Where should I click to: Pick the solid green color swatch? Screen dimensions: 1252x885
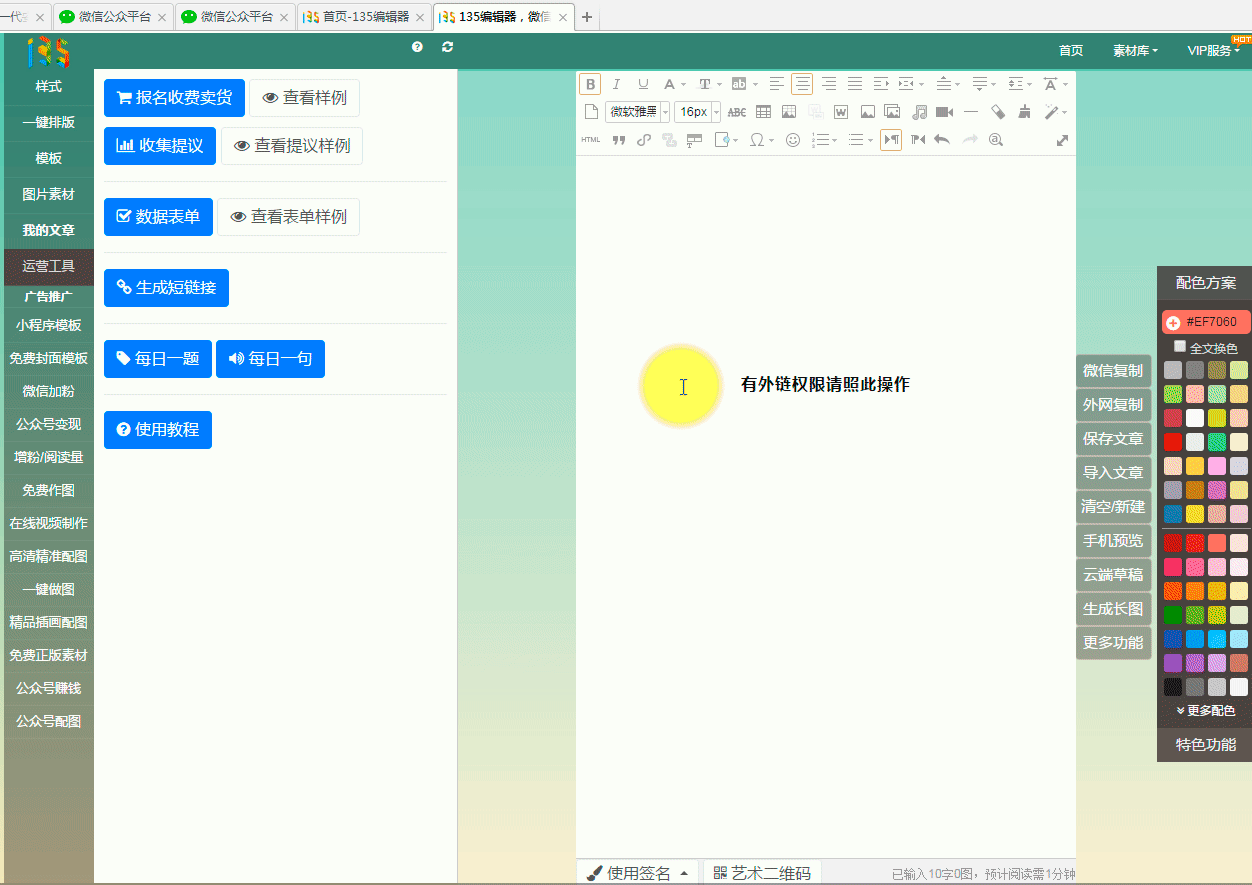(x=1173, y=615)
